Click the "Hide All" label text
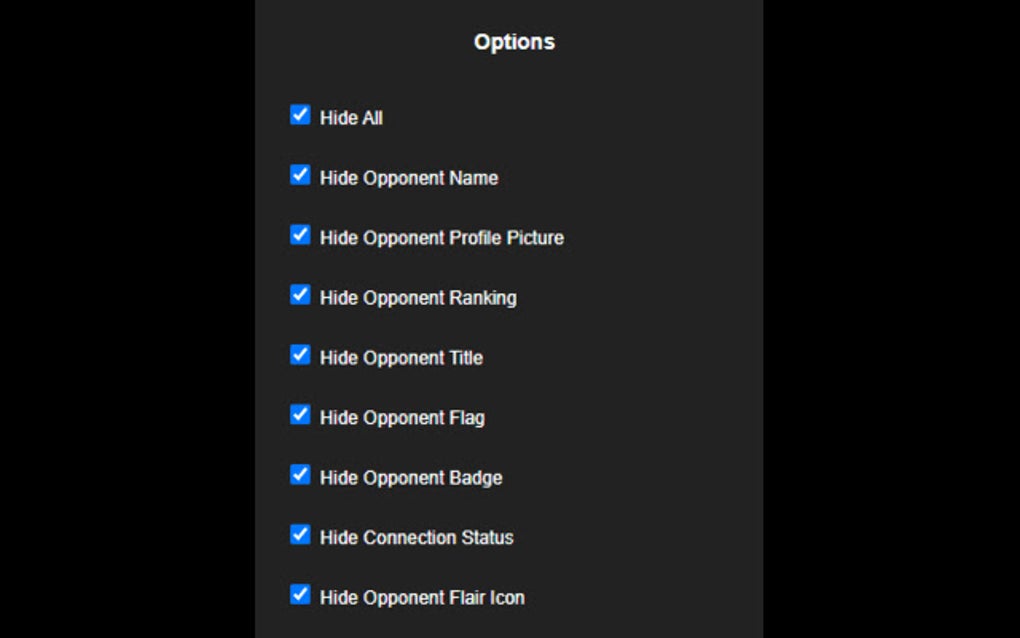The image size is (1020, 638). click(351, 118)
